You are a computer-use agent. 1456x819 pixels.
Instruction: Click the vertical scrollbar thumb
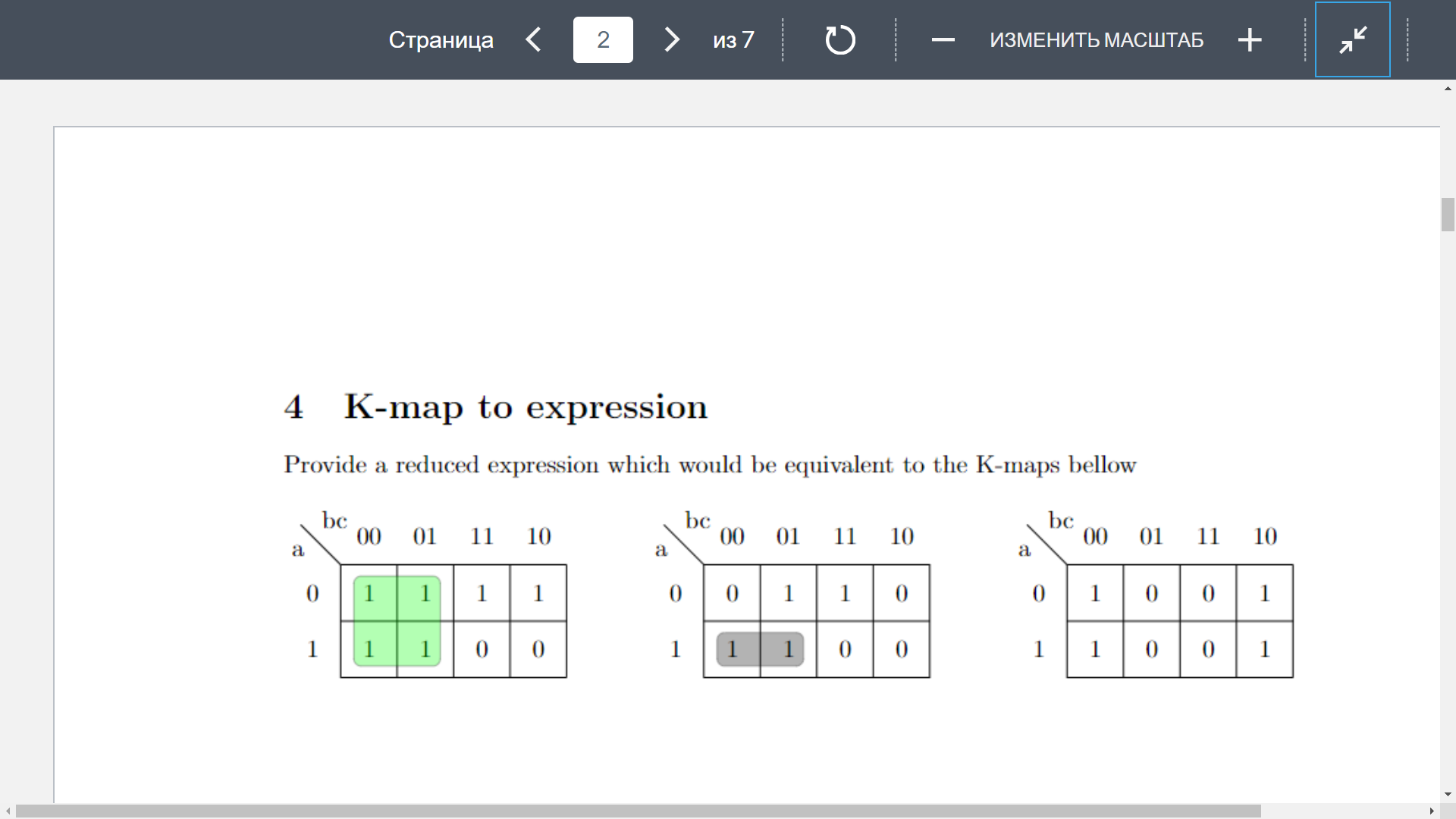[1447, 215]
